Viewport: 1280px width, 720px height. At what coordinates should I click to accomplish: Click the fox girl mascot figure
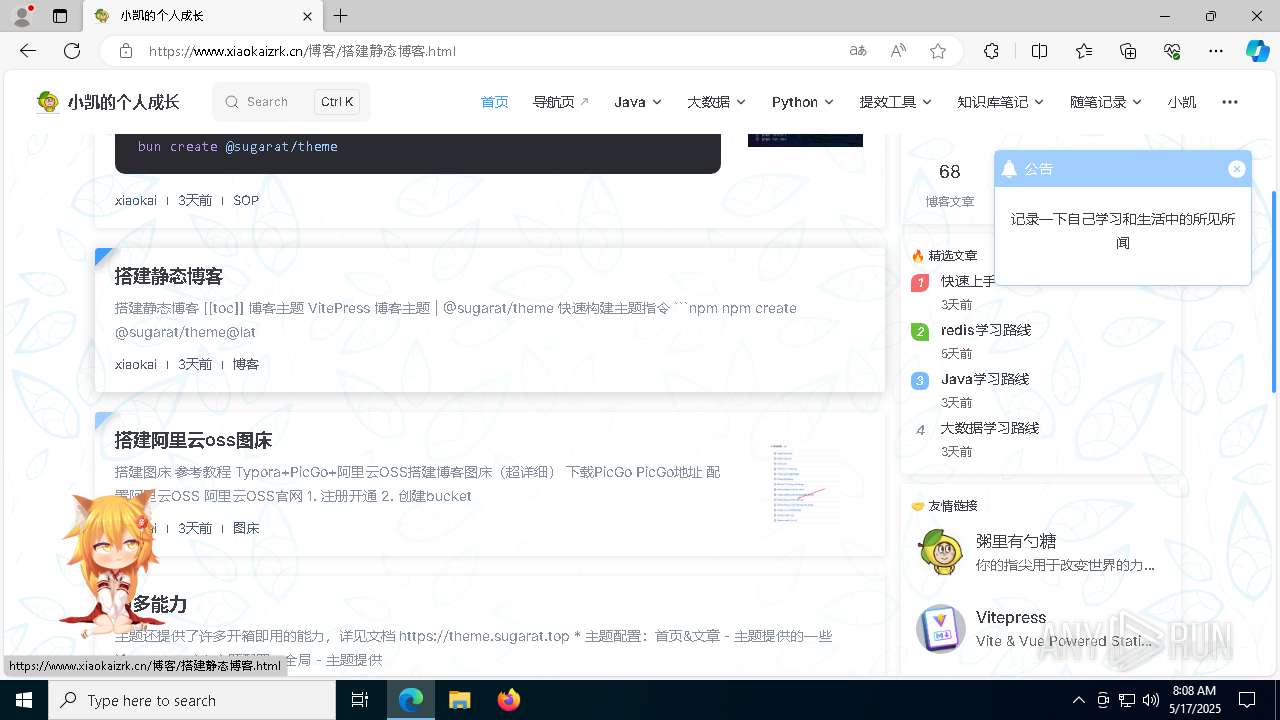[111, 565]
